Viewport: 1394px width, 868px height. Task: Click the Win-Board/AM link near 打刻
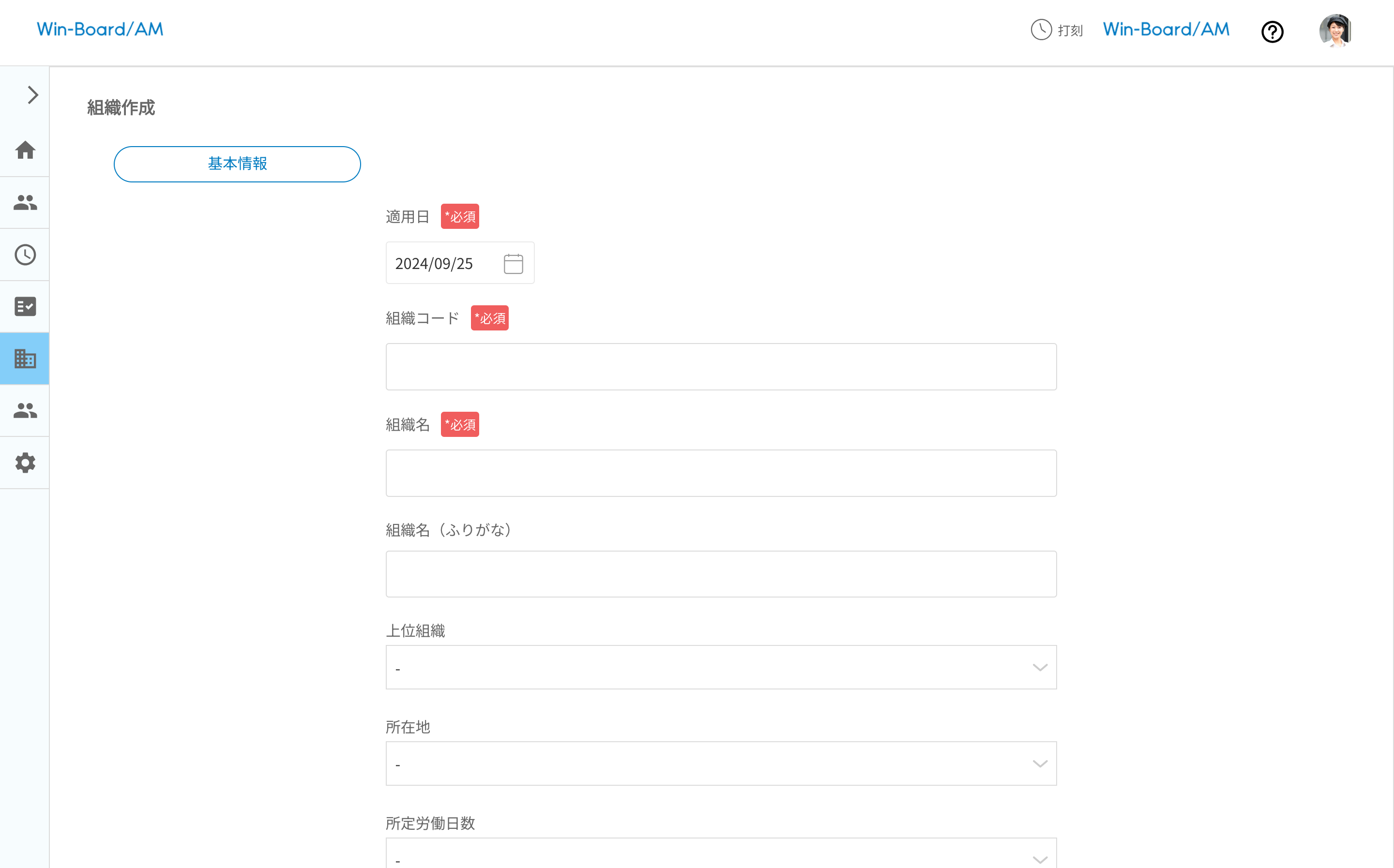pyautogui.click(x=1166, y=30)
